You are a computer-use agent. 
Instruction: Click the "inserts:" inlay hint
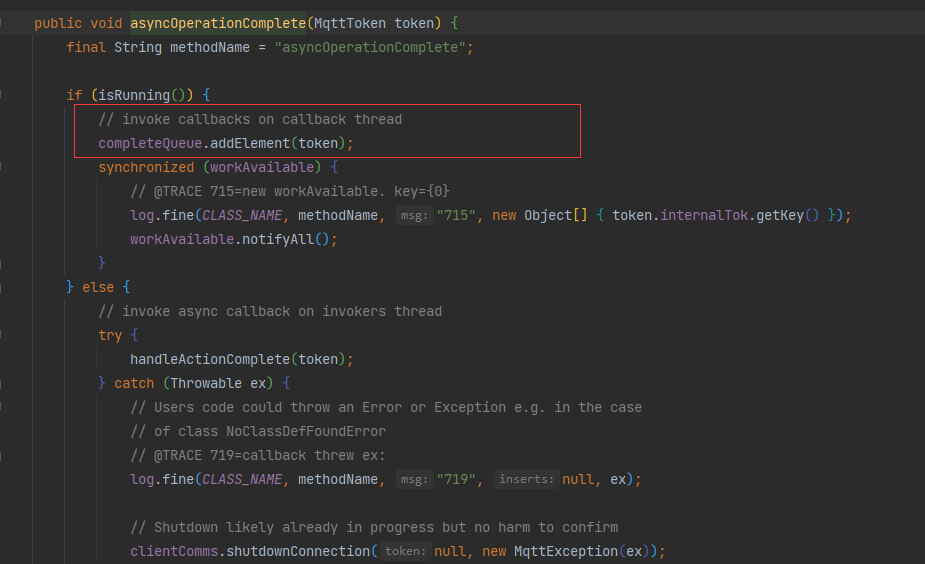(x=527, y=480)
